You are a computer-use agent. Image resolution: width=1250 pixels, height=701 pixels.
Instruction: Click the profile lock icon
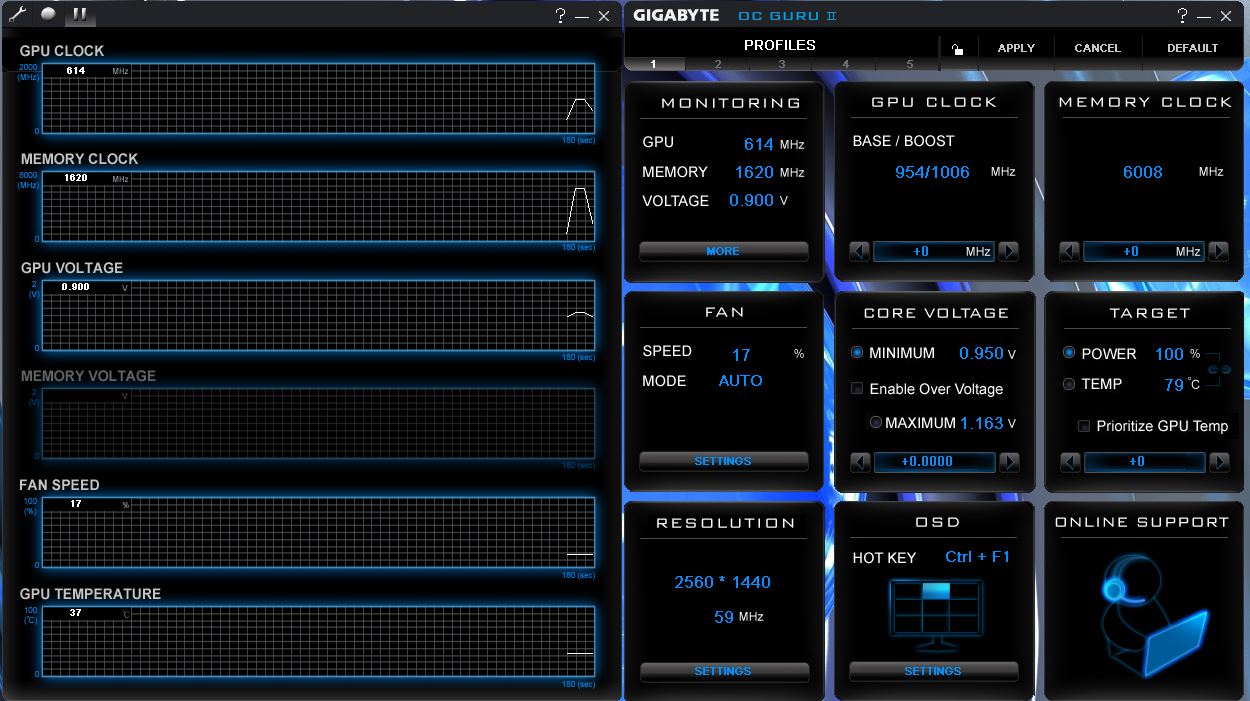click(x=957, y=49)
